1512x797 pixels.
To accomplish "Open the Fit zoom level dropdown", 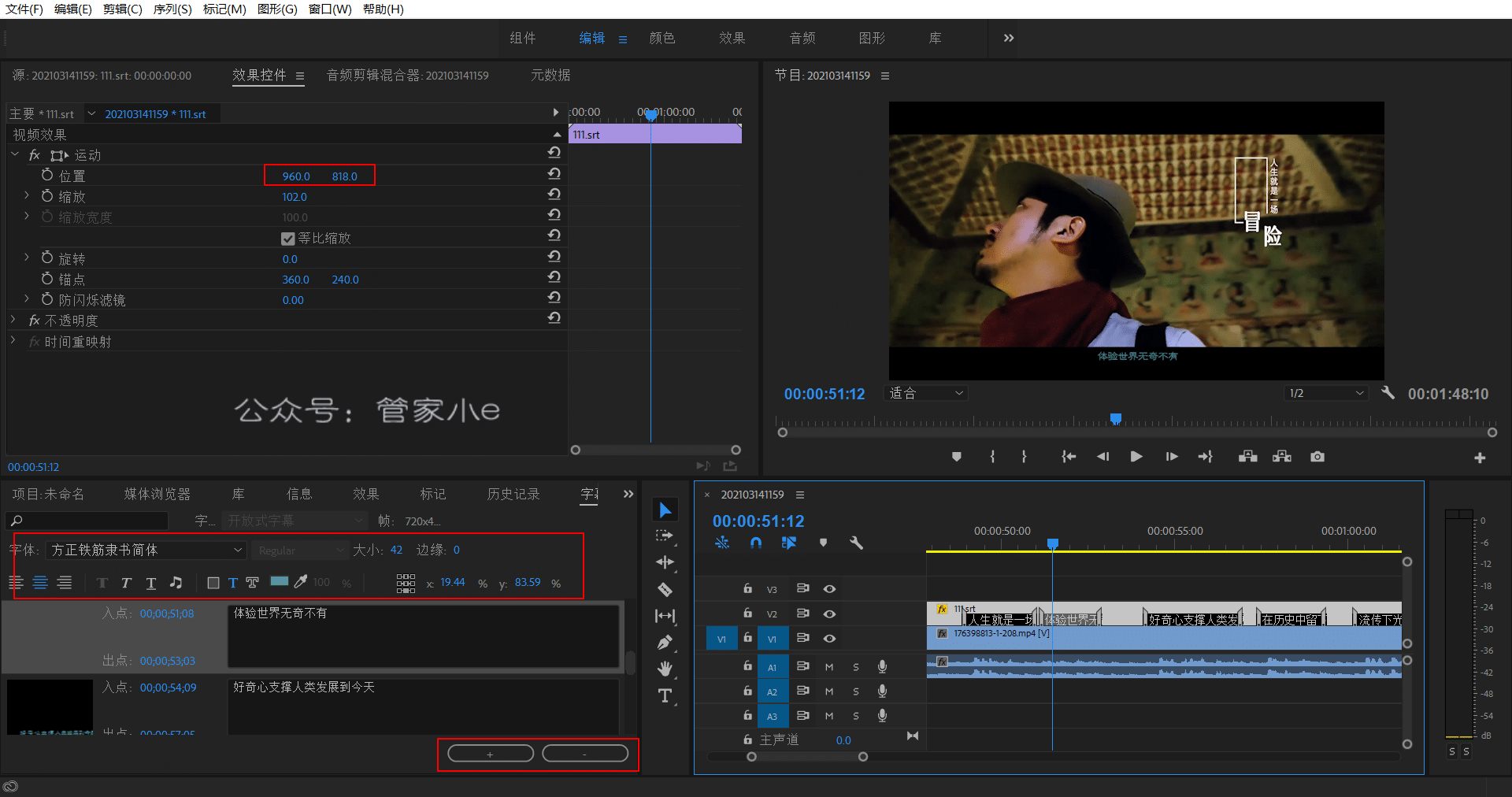I will tap(927, 393).
